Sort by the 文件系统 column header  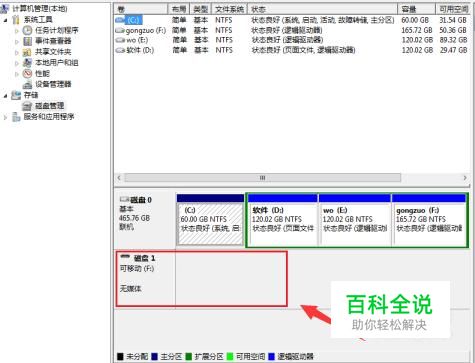point(229,9)
